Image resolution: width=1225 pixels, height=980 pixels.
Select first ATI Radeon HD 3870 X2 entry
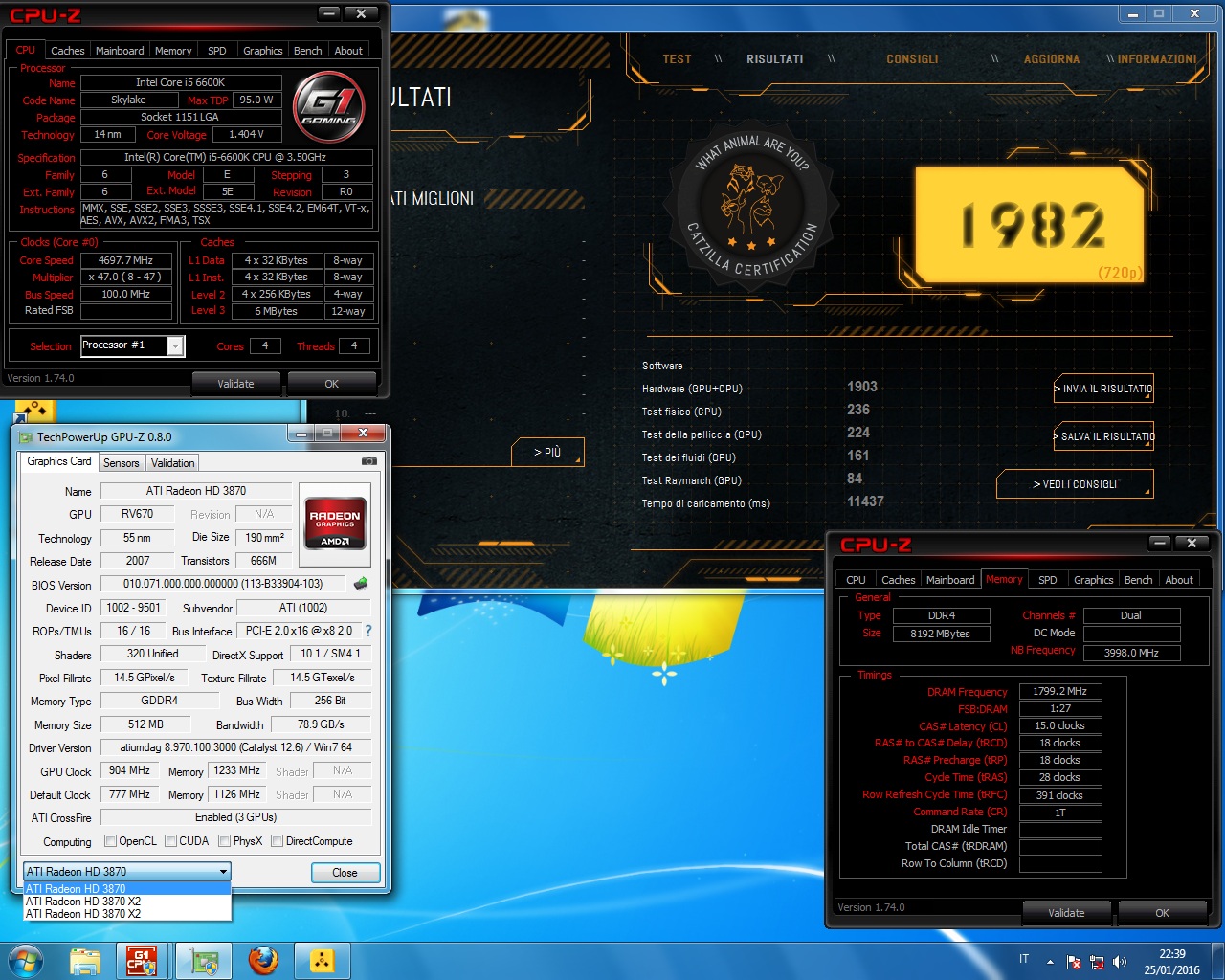[x=127, y=902]
